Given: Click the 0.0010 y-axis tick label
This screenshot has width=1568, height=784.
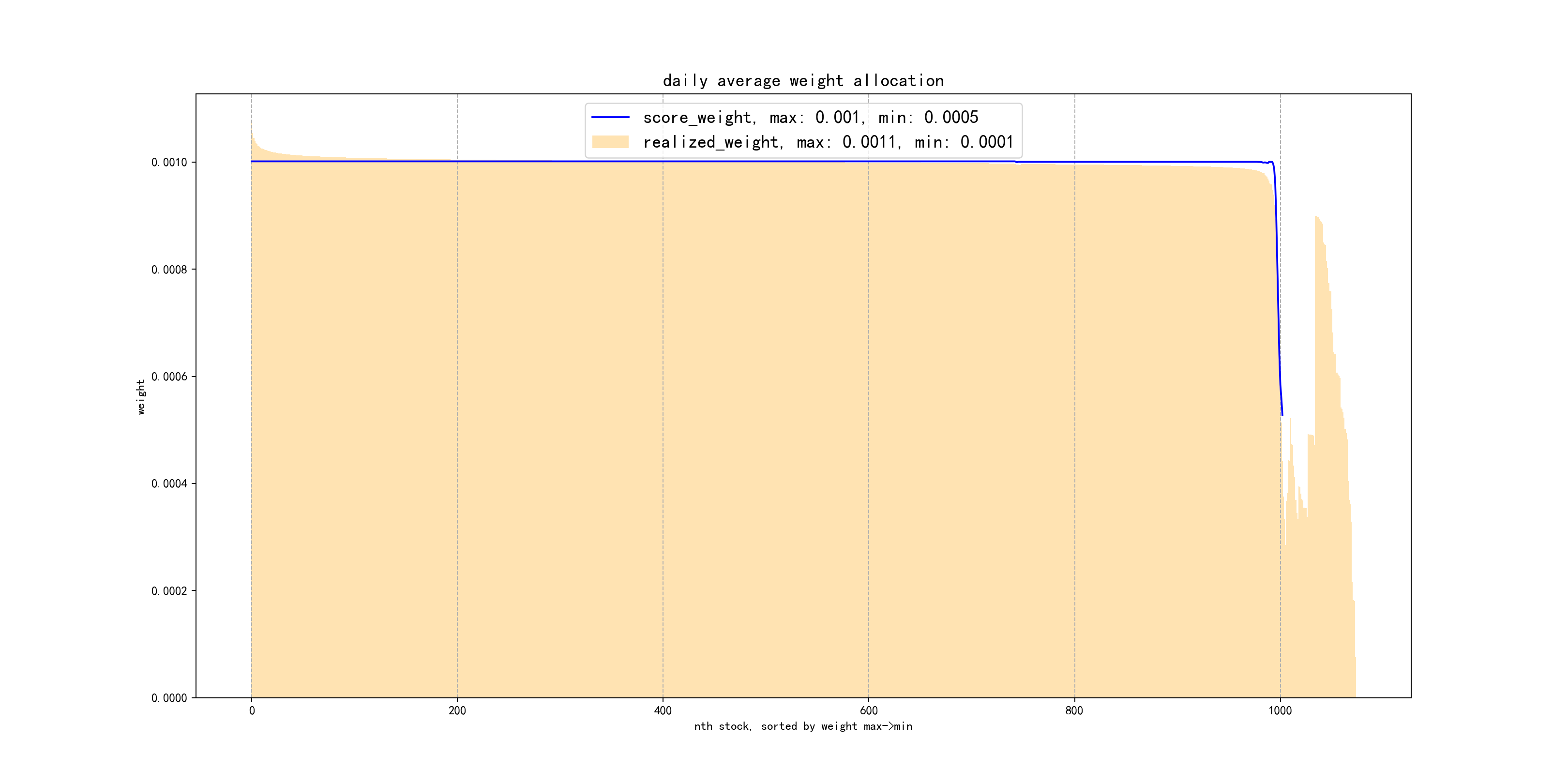Looking at the screenshot, I should pos(169,162).
